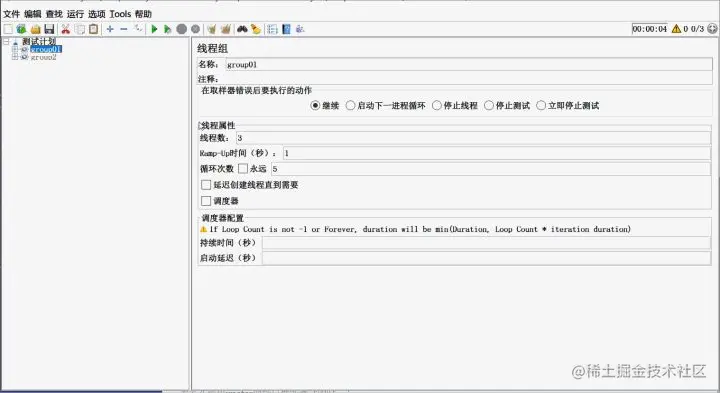Click the warning icon beside If Loop Count
The image size is (720, 393).
click(x=203, y=229)
